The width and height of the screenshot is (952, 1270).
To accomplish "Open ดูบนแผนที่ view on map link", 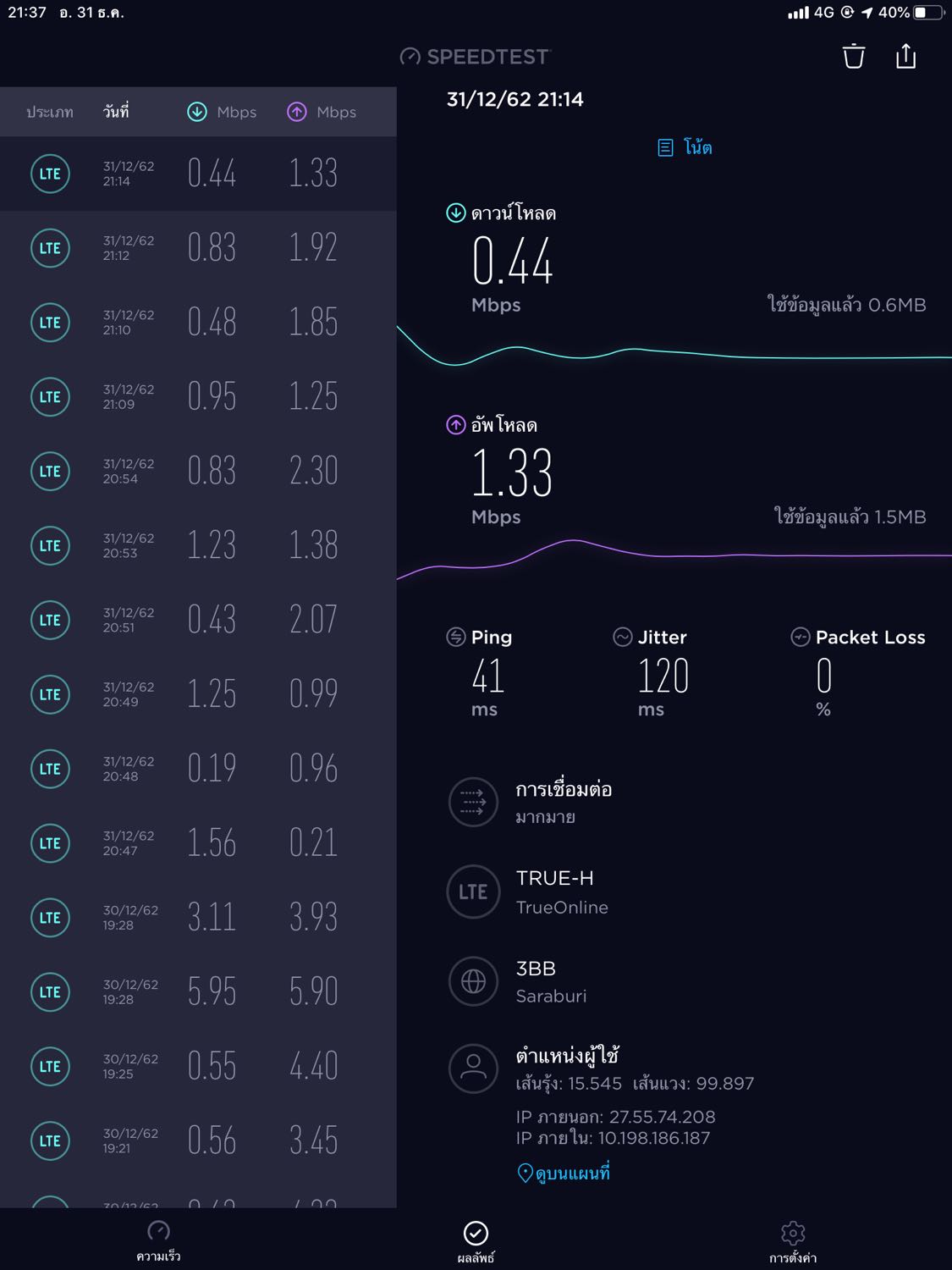I will click(x=564, y=1173).
